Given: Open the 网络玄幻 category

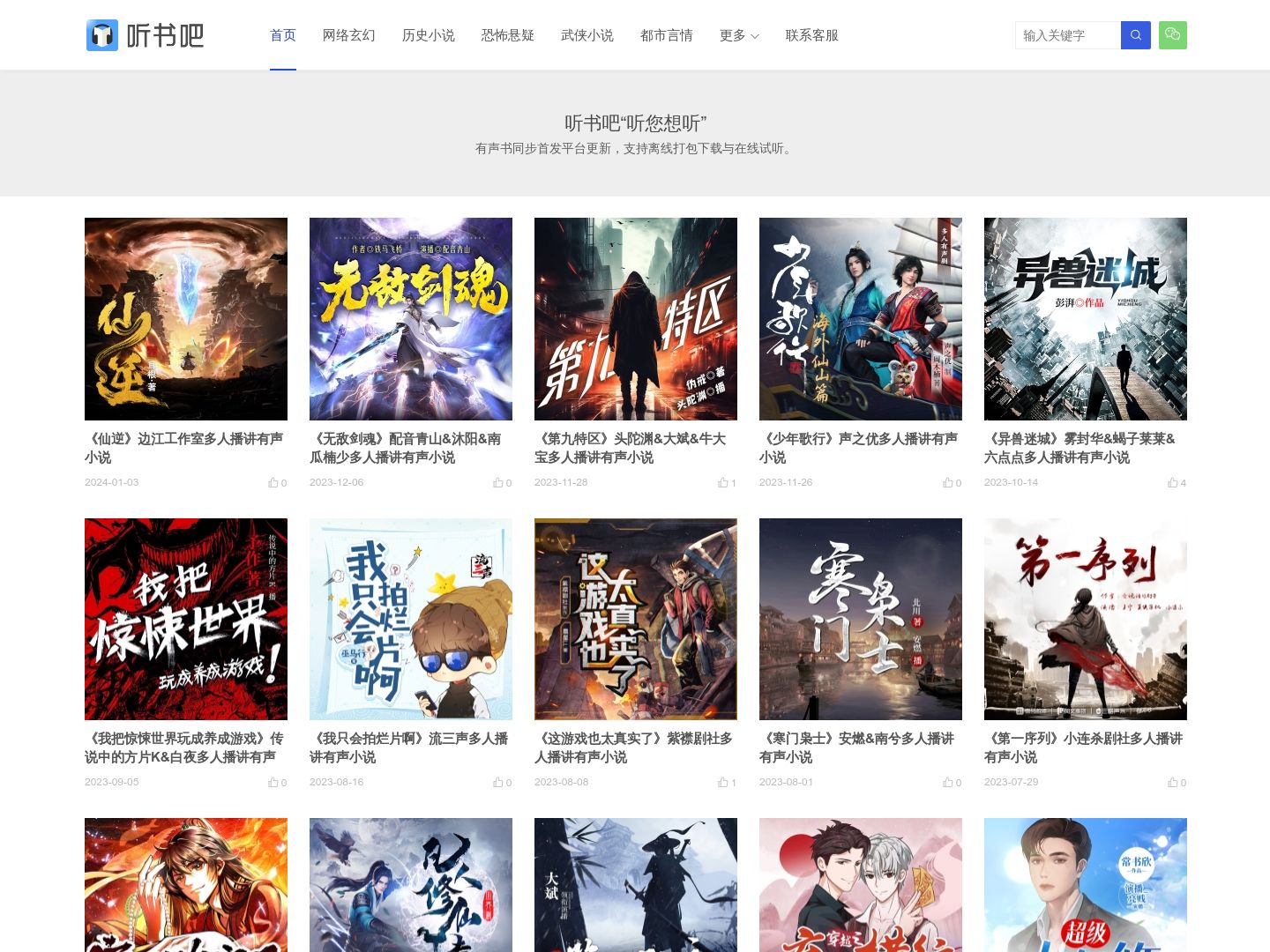Looking at the screenshot, I should click(x=349, y=35).
